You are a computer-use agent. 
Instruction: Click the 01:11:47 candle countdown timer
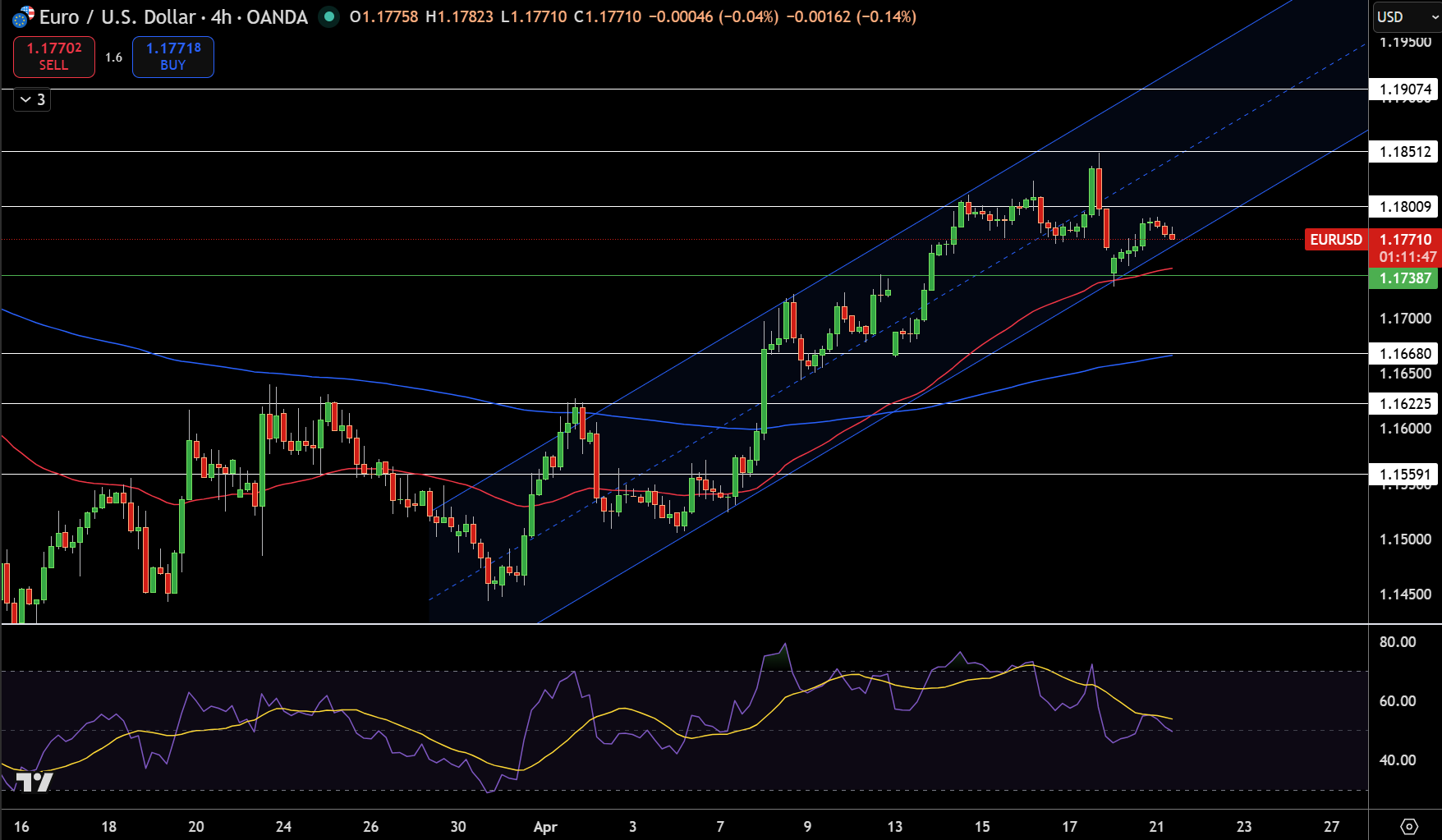point(1408,257)
